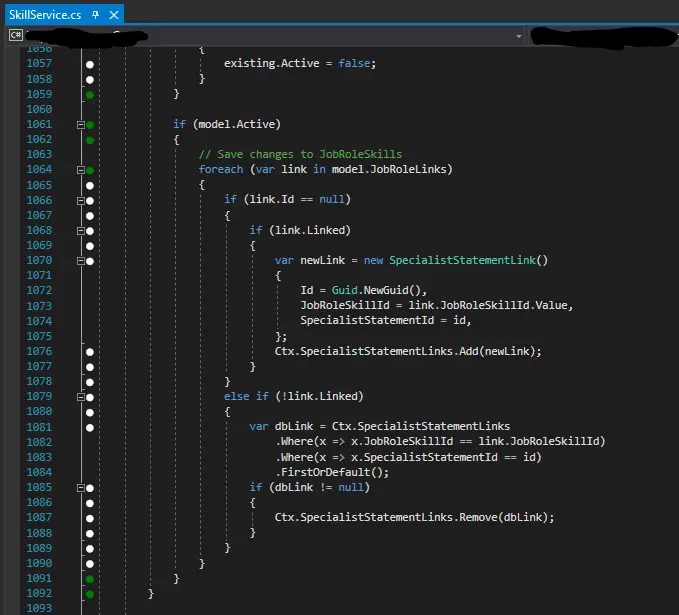The height and width of the screenshot is (615, 679).
Task: Click the C# project icon in navigation bar
Action: coord(16,35)
